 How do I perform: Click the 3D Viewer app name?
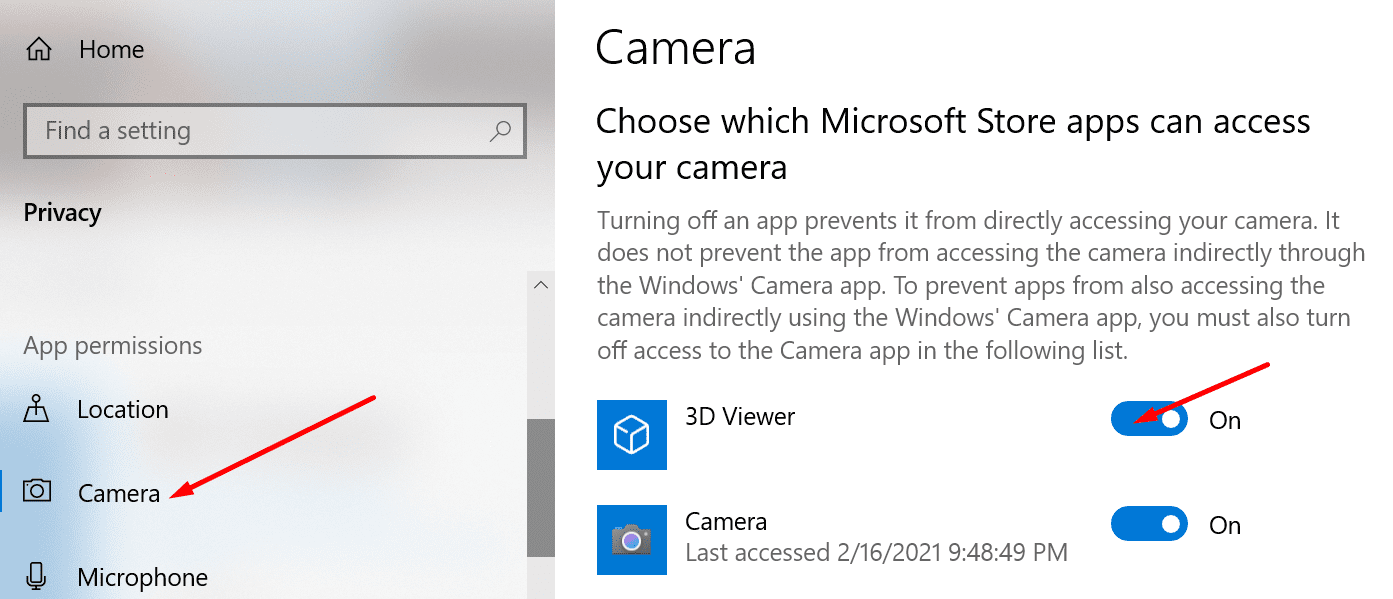(x=740, y=416)
